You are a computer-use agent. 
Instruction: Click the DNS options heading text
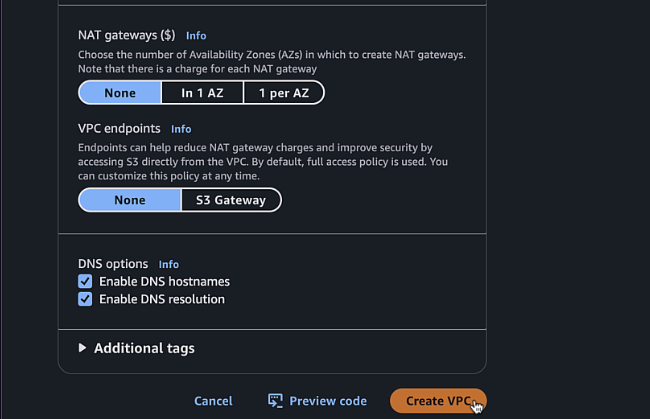[113, 264]
